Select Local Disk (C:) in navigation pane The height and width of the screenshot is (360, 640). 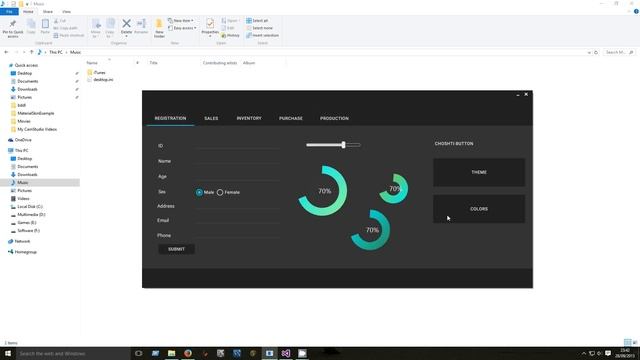point(27,207)
